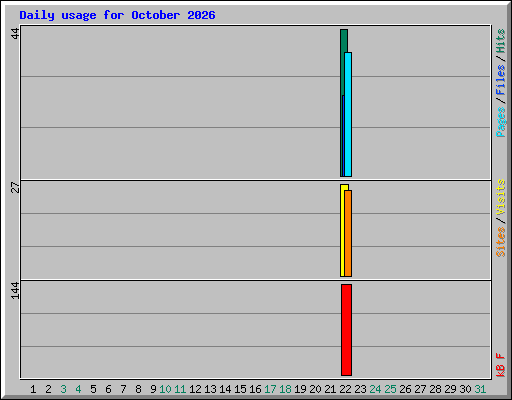Screen dimensions: 512x400
Task: Select the red KB F bar on day 22
Action: tap(346, 330)
